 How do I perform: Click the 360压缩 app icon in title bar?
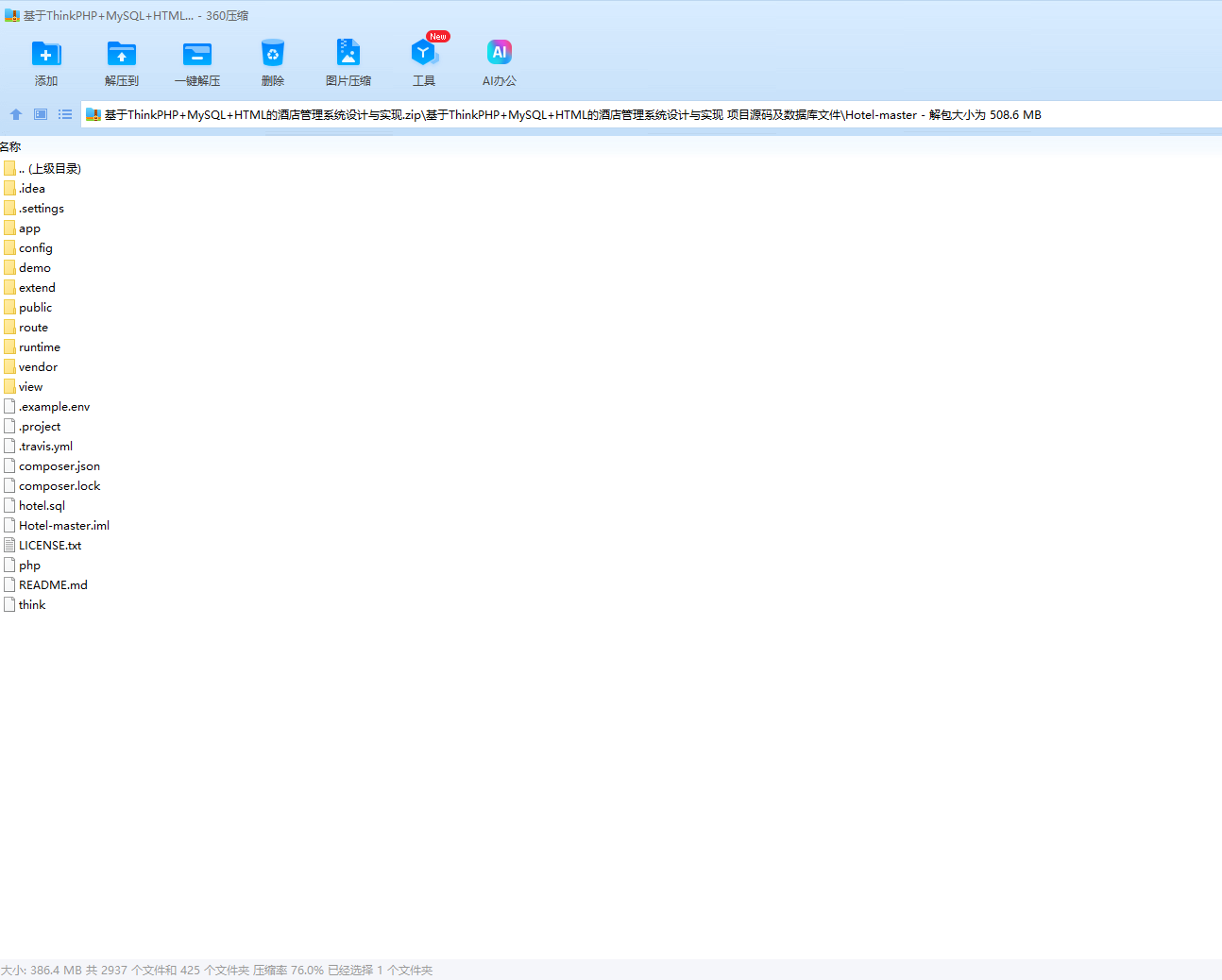[x=12, y=15]
